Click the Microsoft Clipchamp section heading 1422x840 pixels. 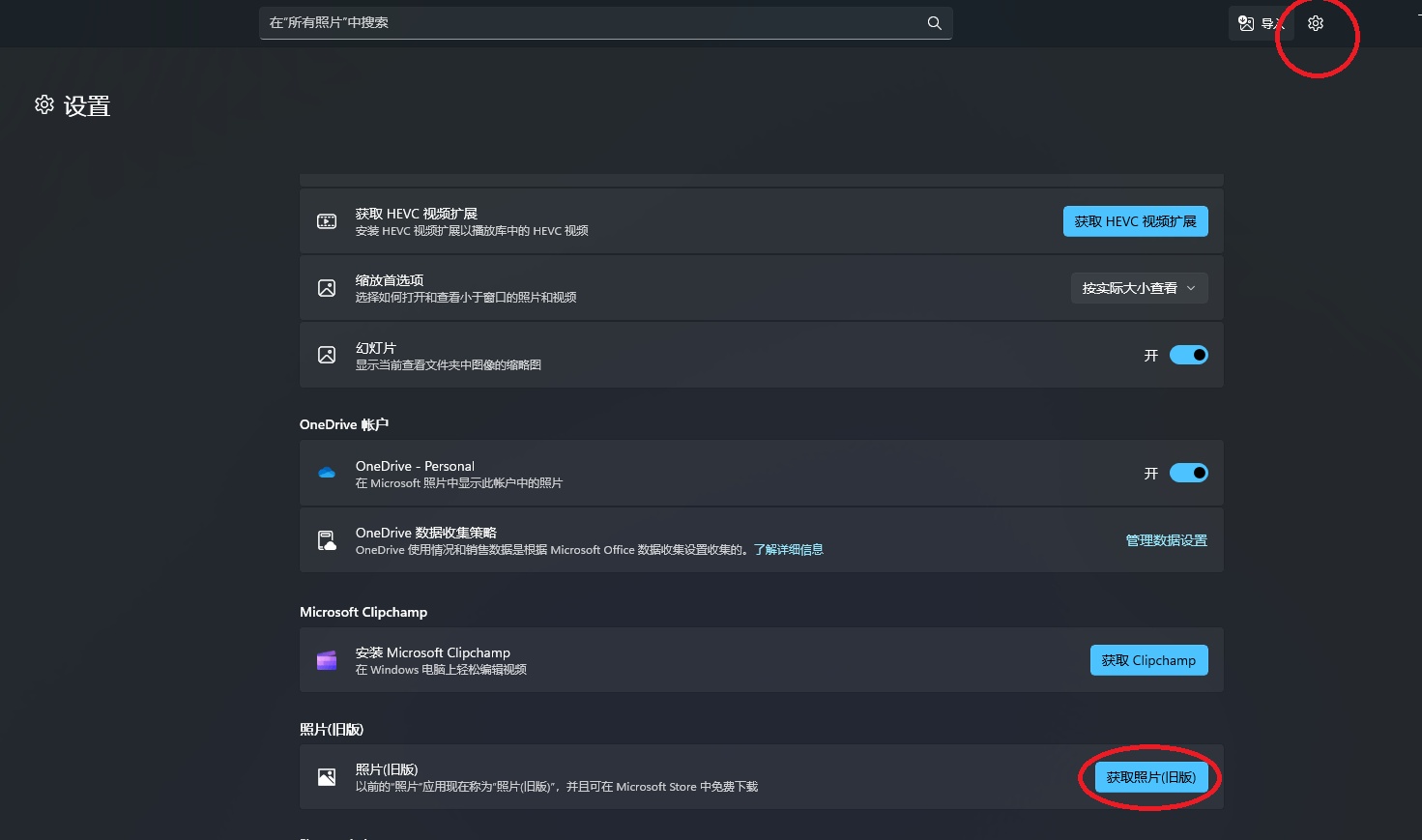pyautogui.click(x=363, y=612)
